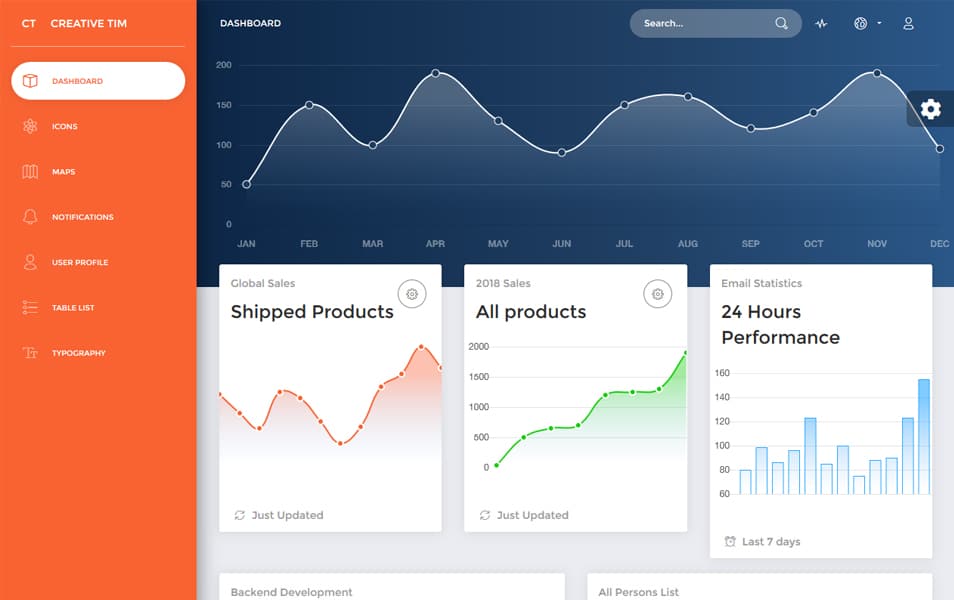954x600 pixels.
Task: Expand the dropdown caret next to the globe icon
Action: 878,23
